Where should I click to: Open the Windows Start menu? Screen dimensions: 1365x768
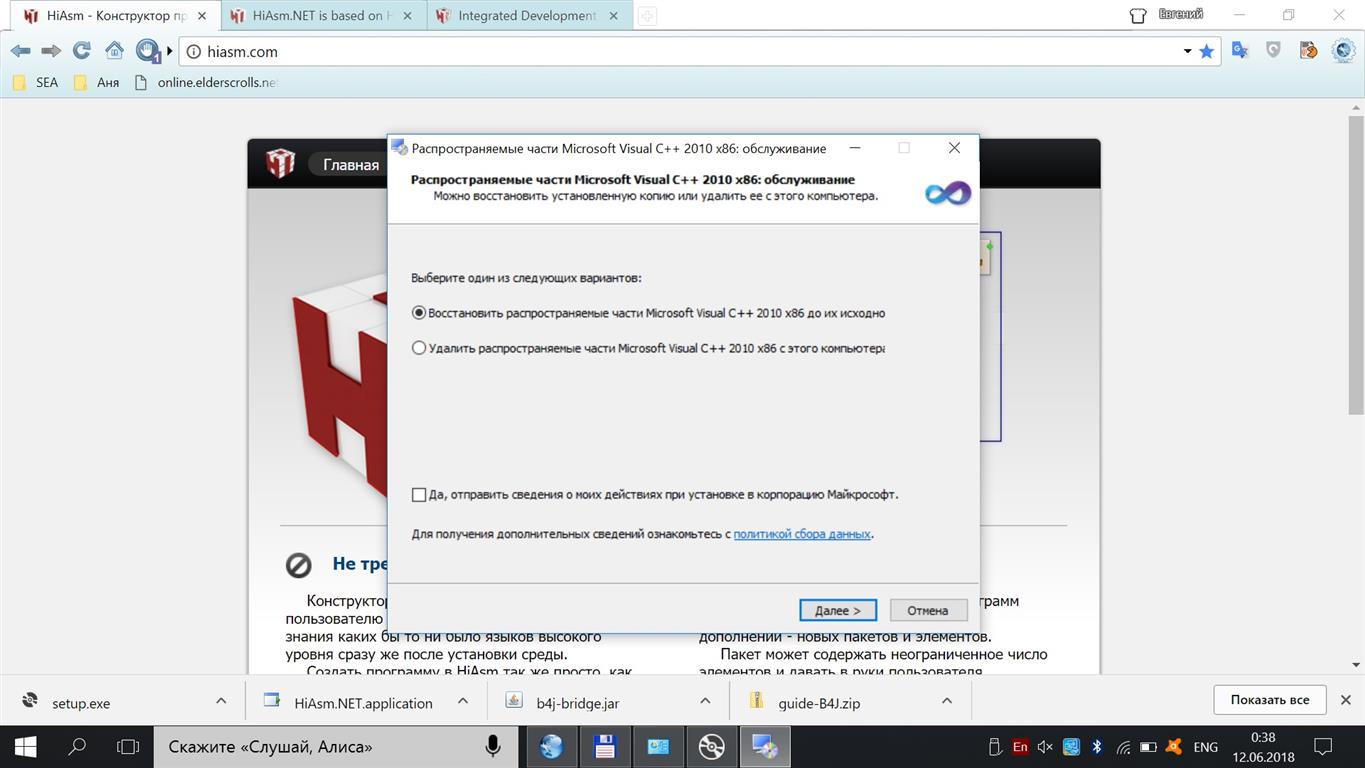coord(25,746)
